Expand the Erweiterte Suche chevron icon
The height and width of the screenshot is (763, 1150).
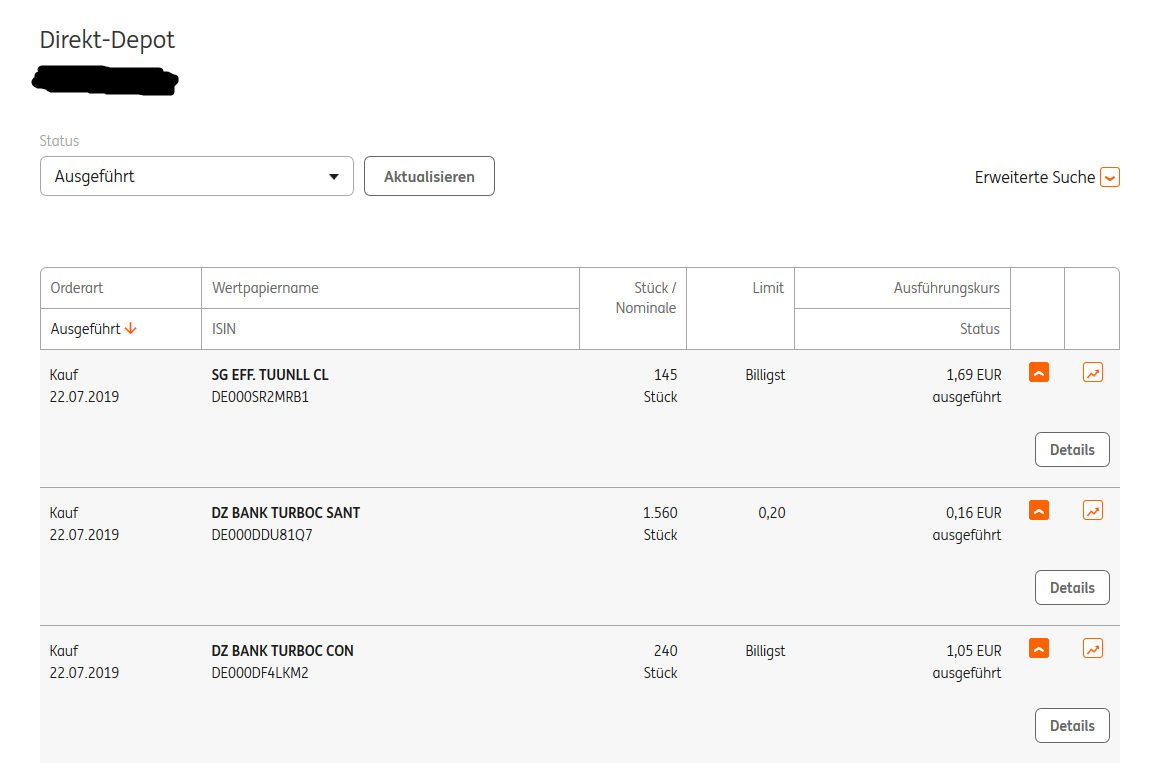pos(1109,177)
